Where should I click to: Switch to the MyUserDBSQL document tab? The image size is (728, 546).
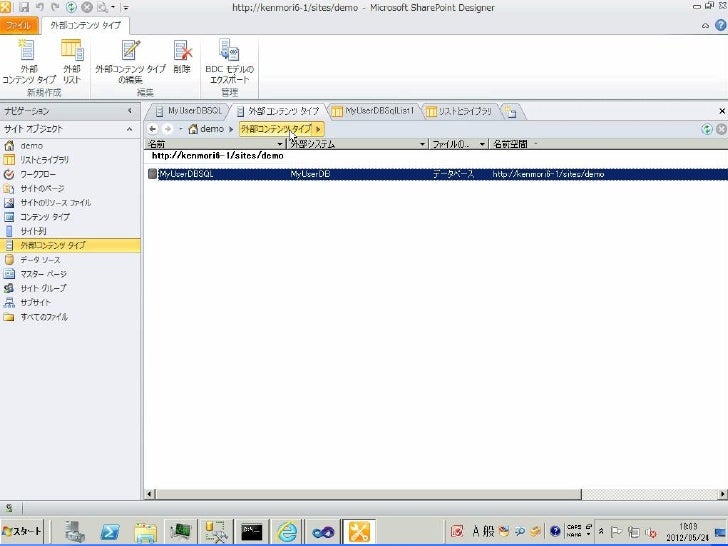point(189,111)
